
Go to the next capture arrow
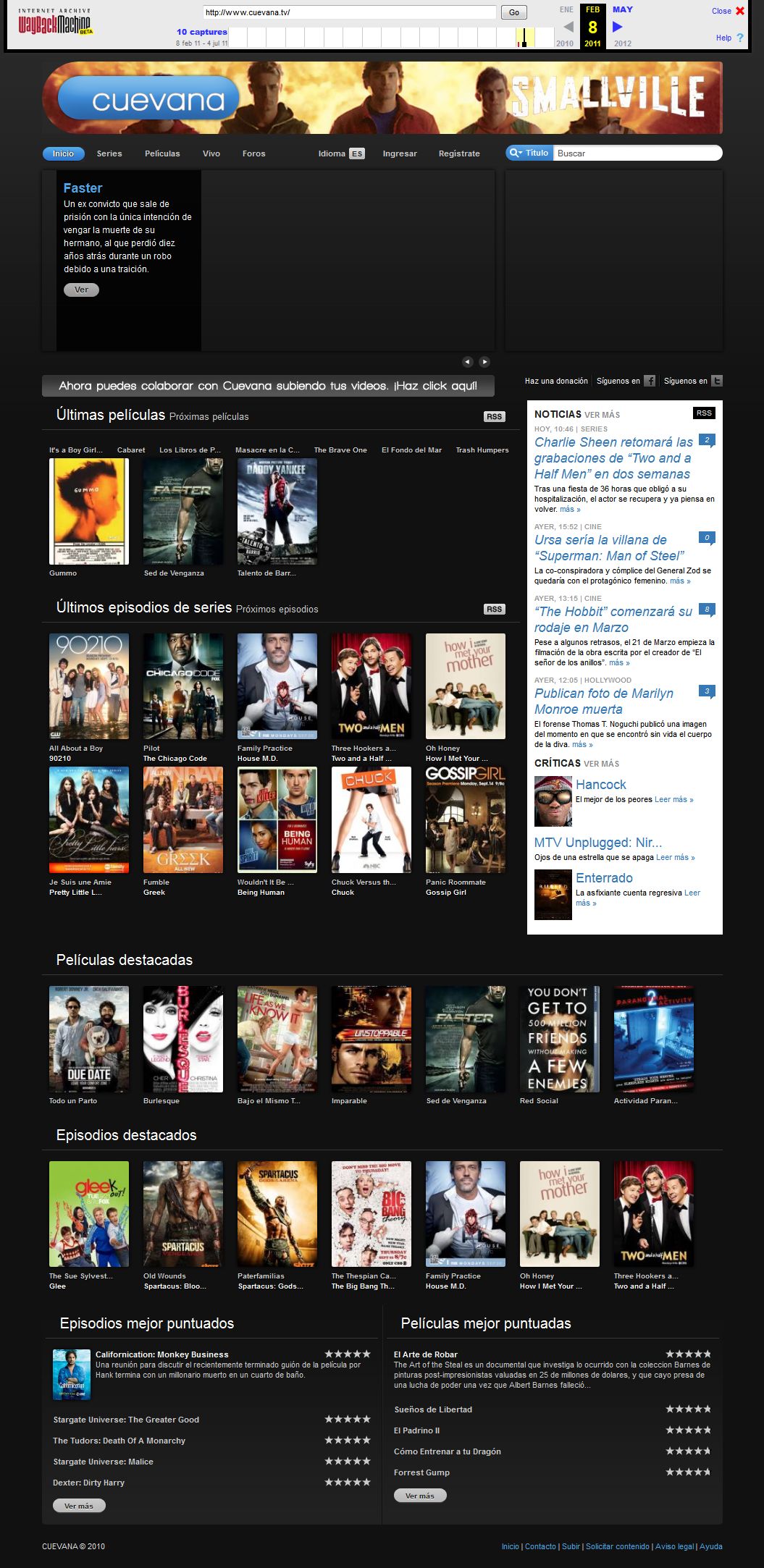(x=617, y=27)
